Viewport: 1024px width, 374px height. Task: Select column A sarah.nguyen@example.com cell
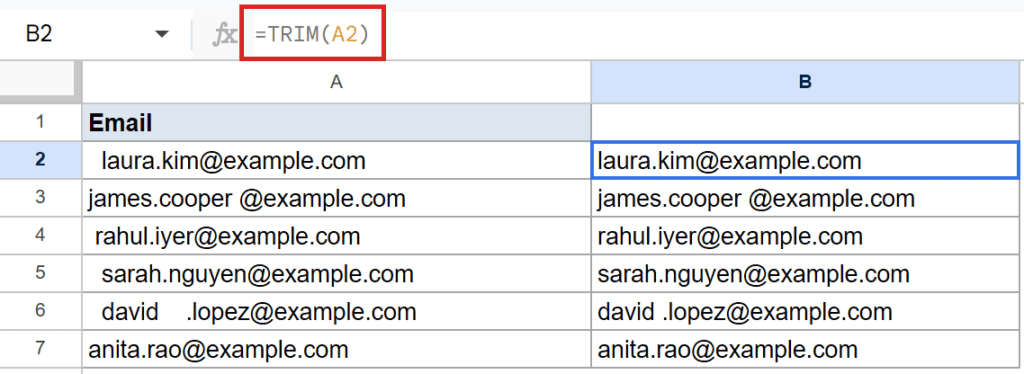(x=336, y=273)
